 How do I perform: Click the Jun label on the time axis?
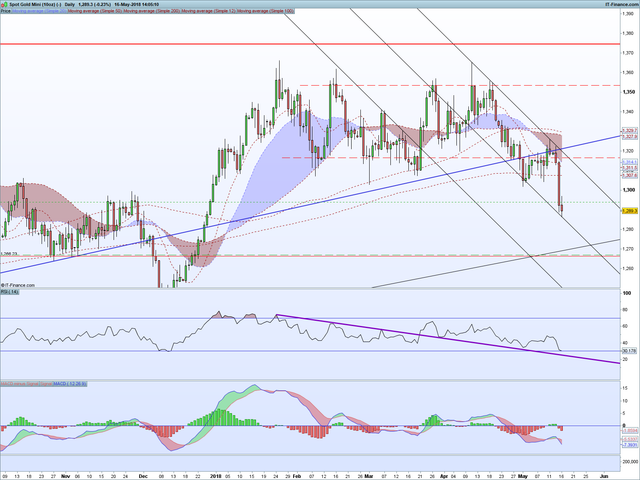(604, 476)
